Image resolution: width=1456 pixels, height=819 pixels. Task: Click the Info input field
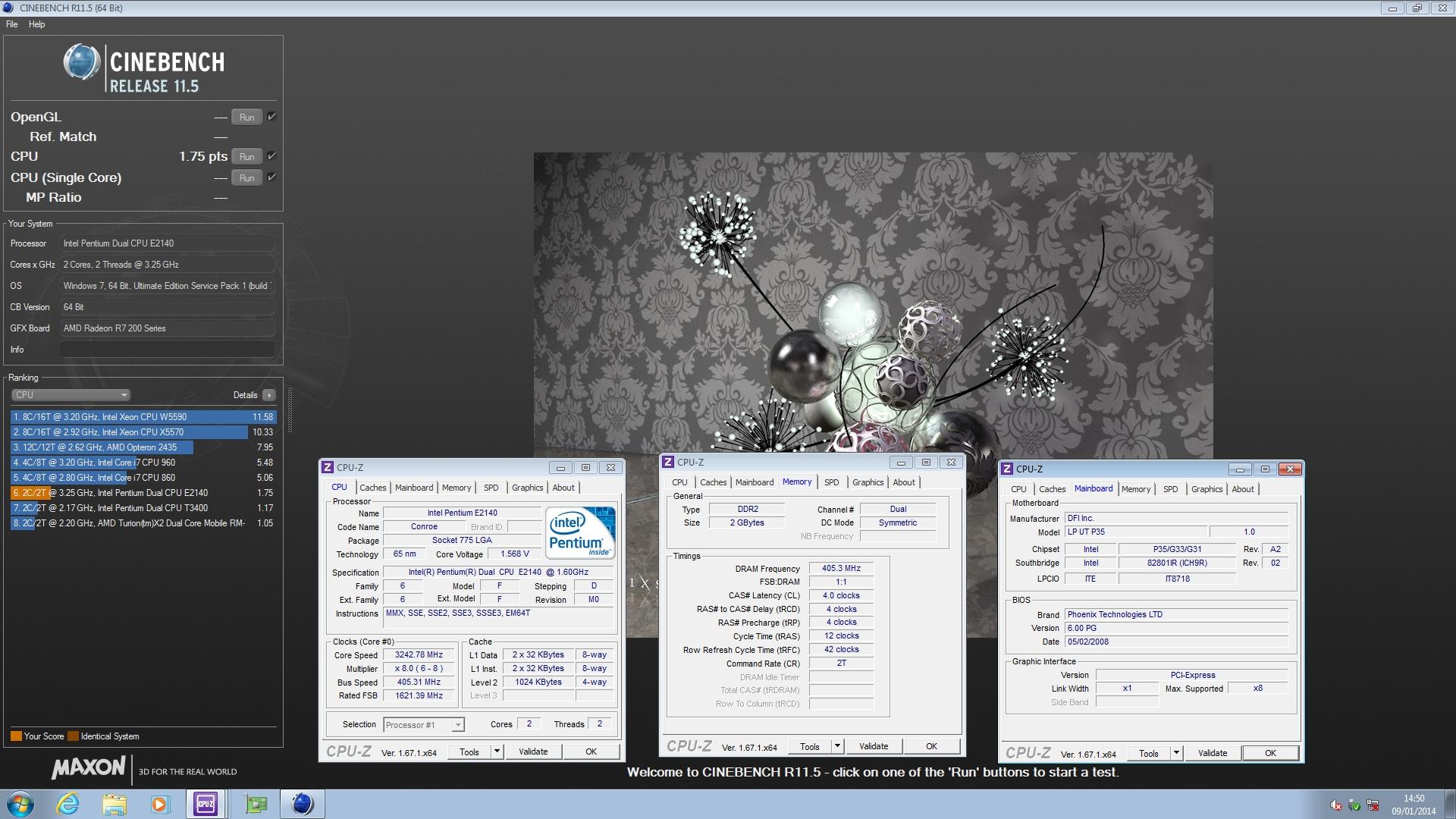pyautogui.click(x=168, y=350)
